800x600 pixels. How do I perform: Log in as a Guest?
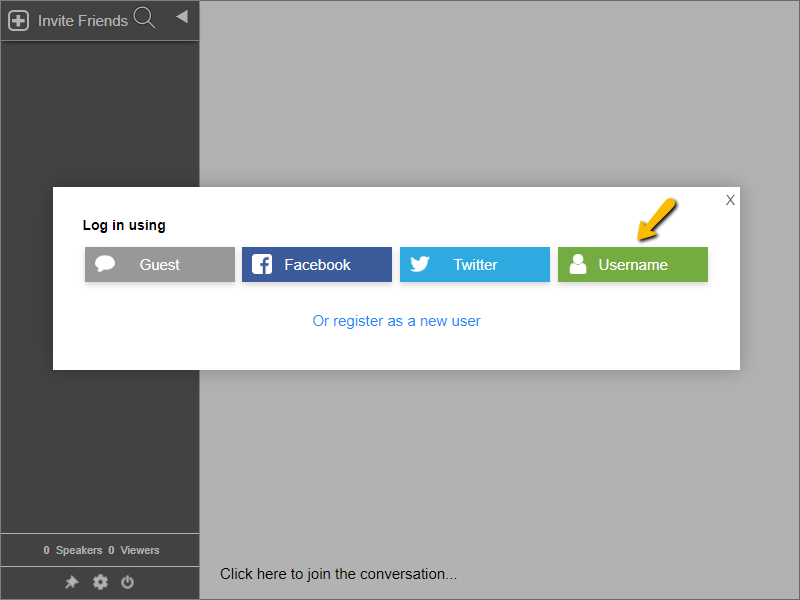point(159,264)
